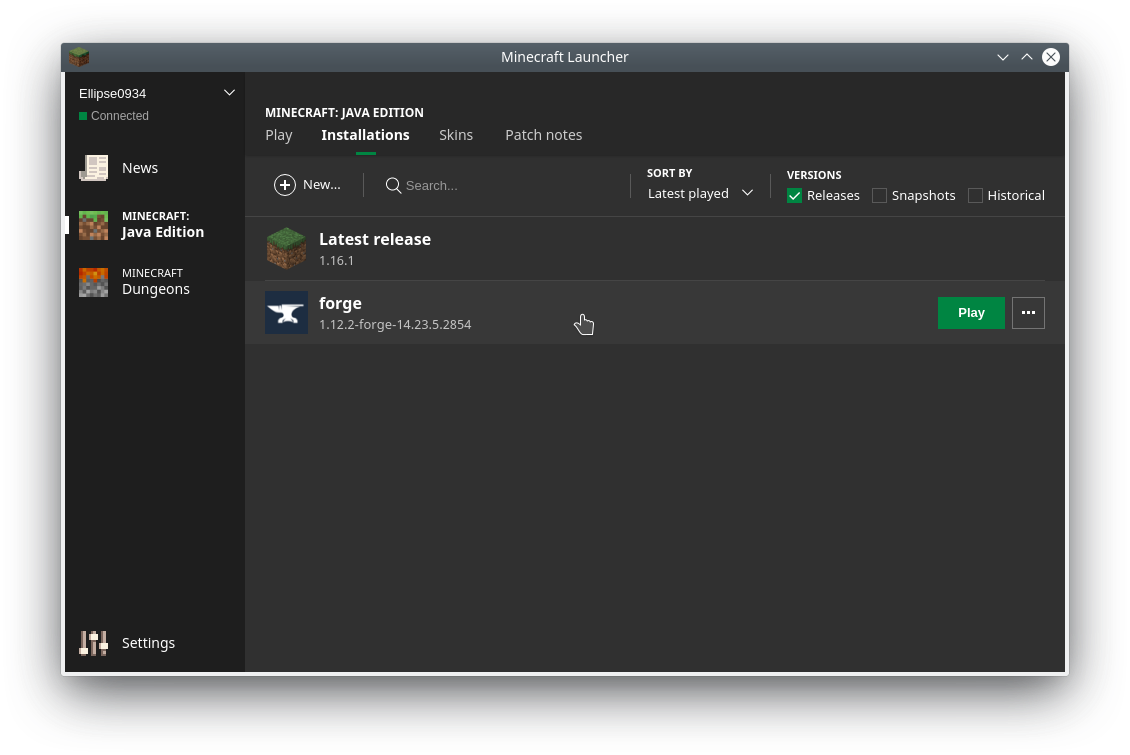
Task: Click the Settings sliders icon
Action: click(x=94, y=643)
